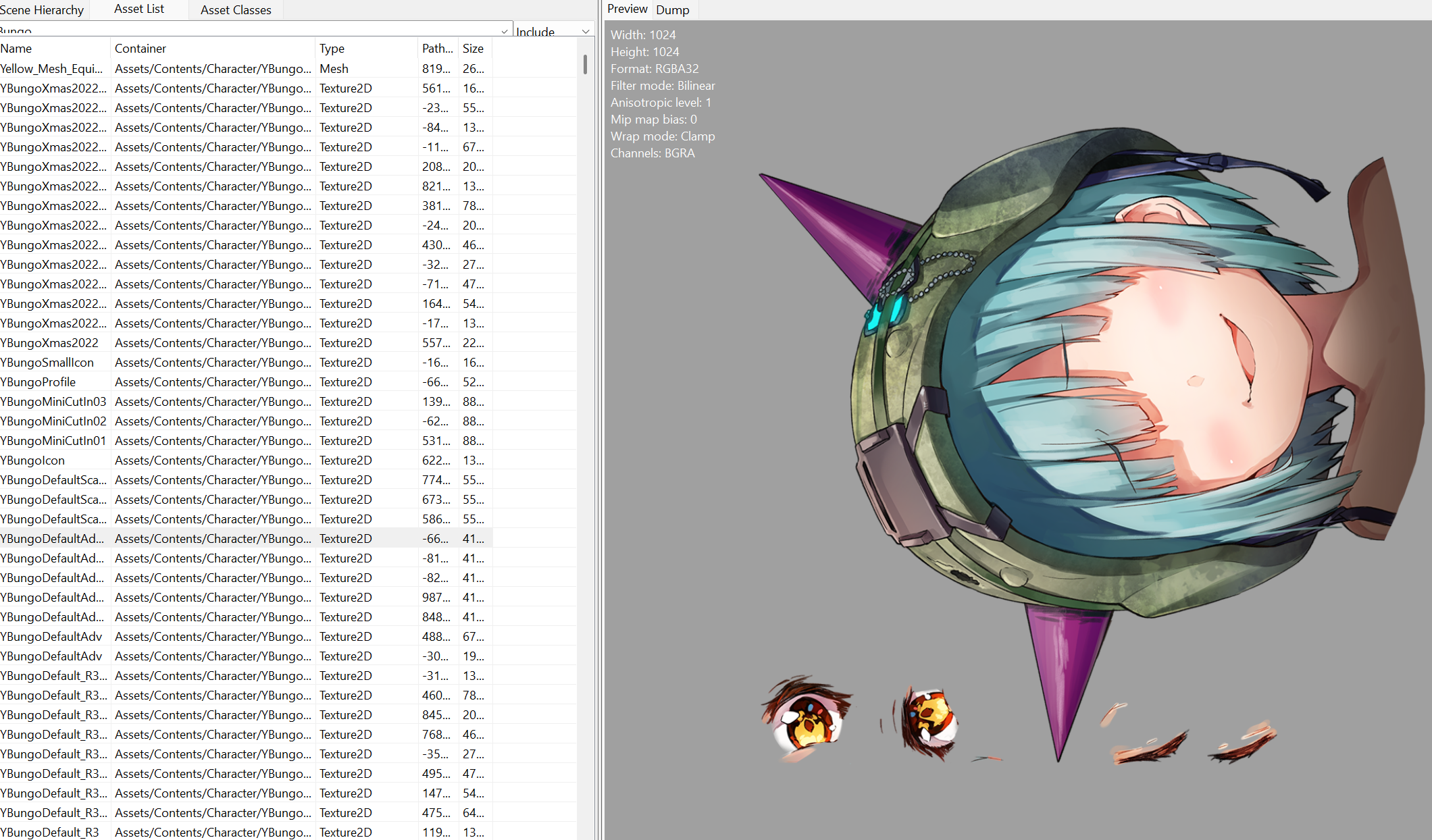Viewport: 1432px width, 840px height.
Task: Select the YBungoIcon asset row
Action: coord(32,461)
